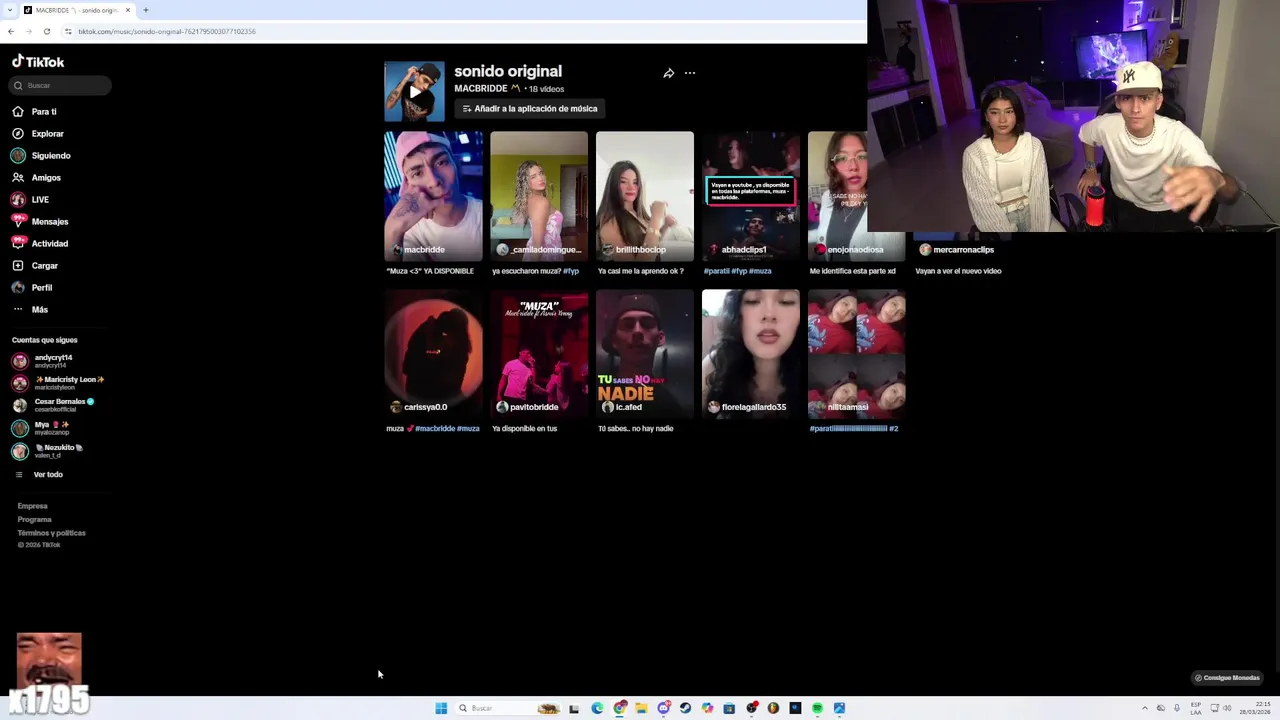The height and width of the screenshot is (720, 1280).
Task: Open the ic.afed video thumbnail
Action: click(645, 354)
